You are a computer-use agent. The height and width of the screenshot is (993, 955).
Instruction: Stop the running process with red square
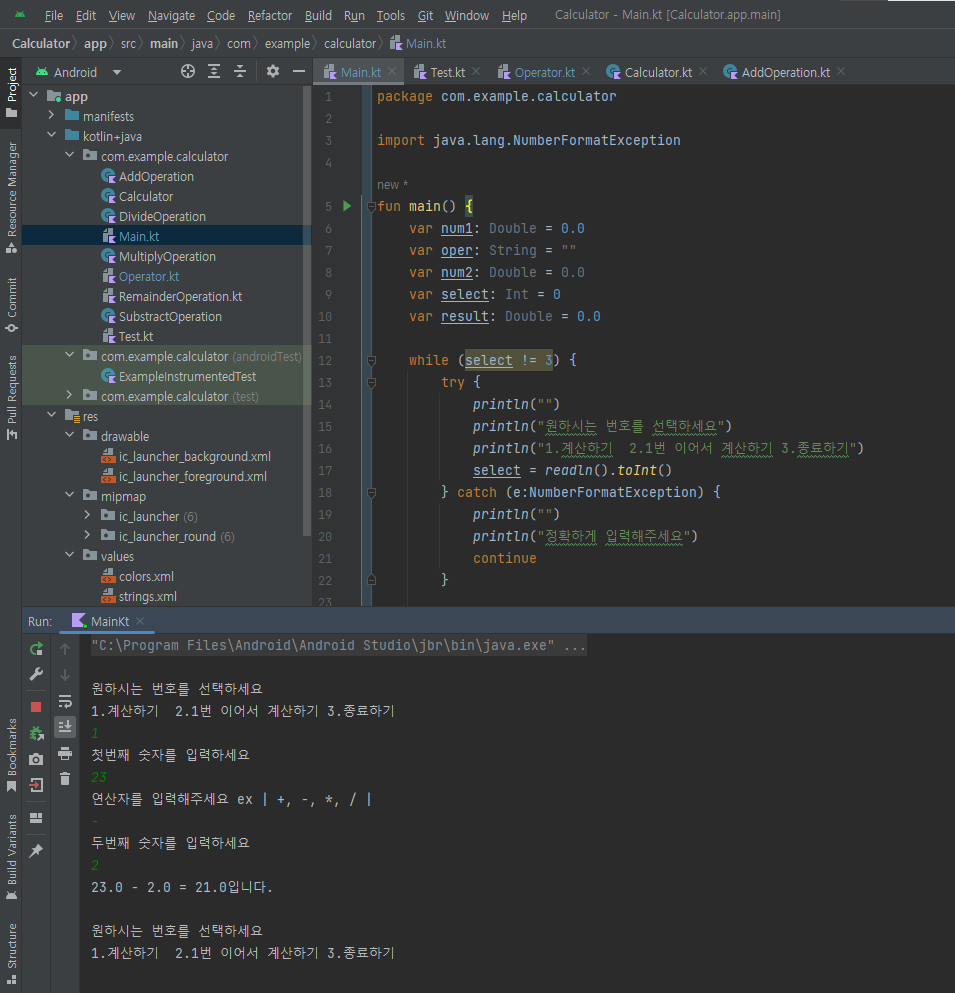coord(36,707)
